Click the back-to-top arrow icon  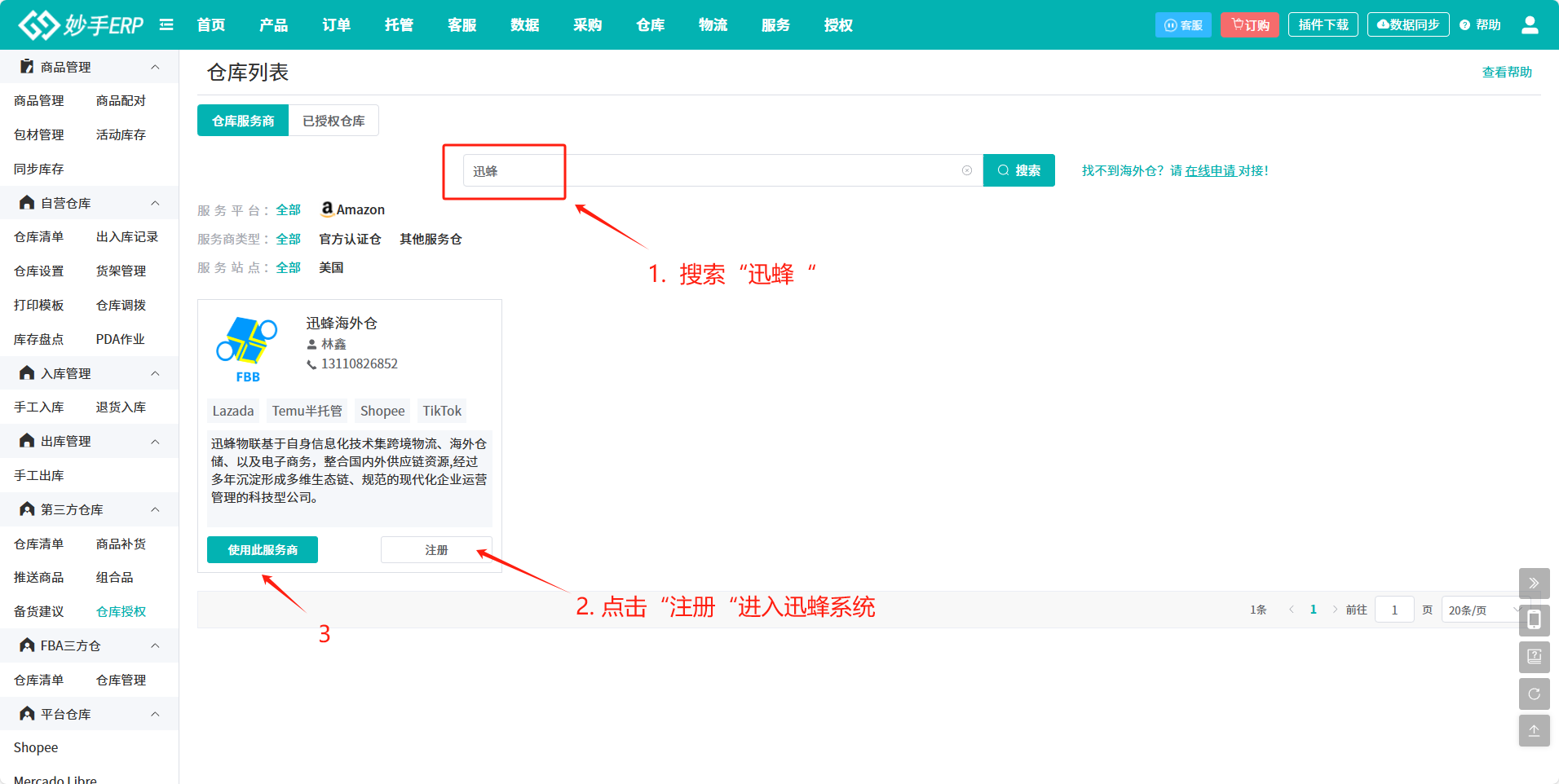[x=1534, y=730]
